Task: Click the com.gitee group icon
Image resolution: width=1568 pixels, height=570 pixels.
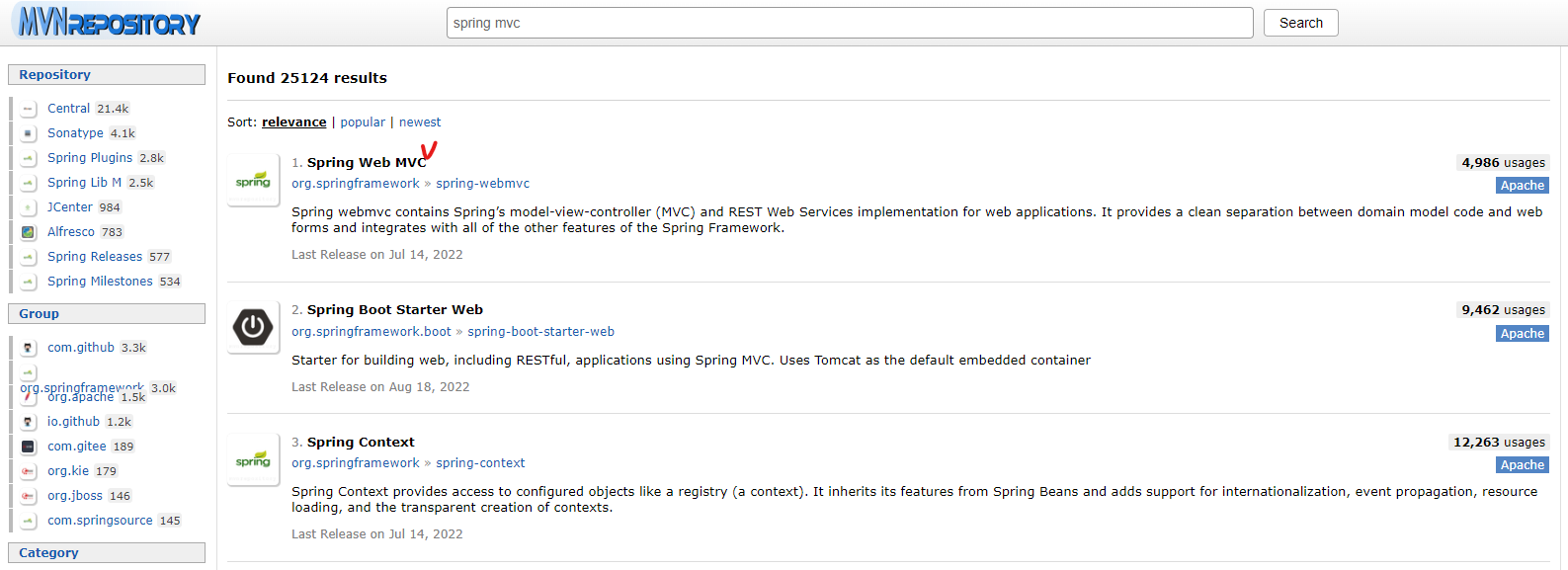Action: point(29,447)
